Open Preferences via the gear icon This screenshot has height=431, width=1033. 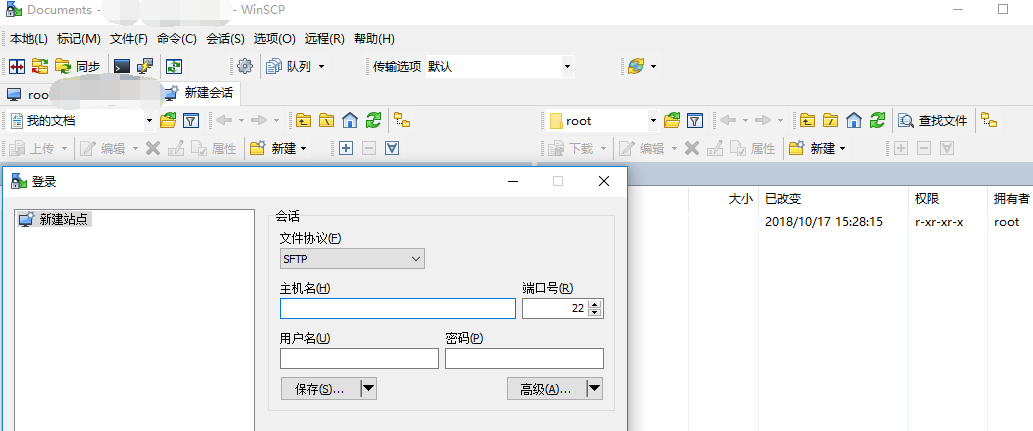[x=245, y=67]
